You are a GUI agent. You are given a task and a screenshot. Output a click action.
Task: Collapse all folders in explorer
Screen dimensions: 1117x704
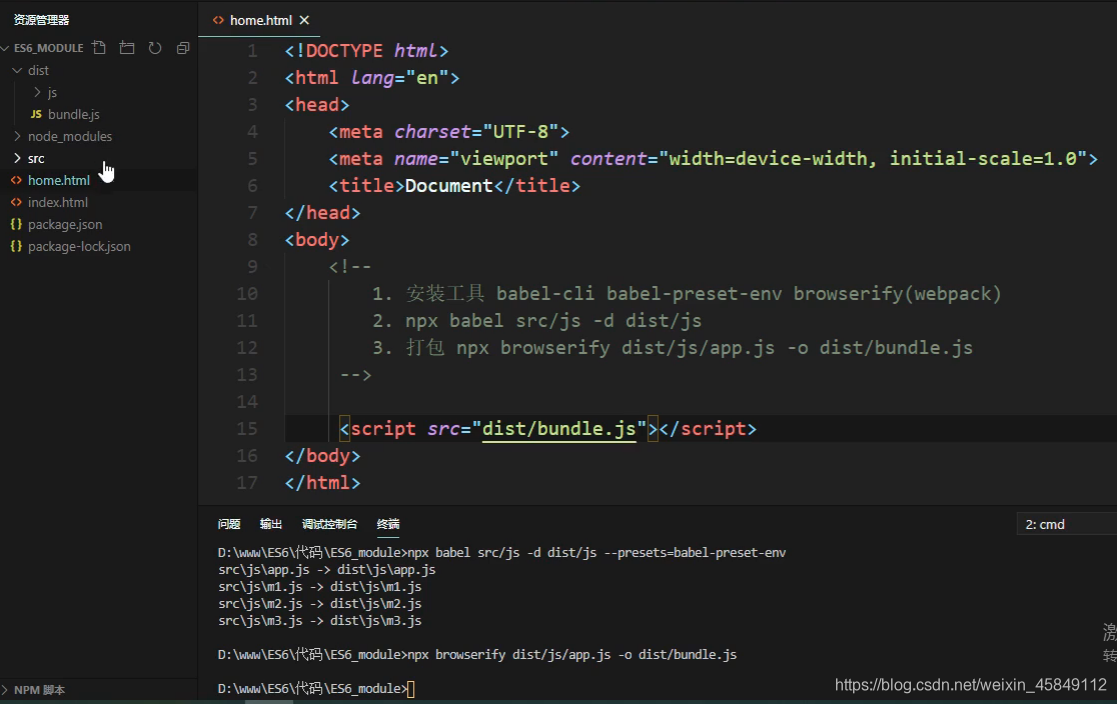(183, 48)
